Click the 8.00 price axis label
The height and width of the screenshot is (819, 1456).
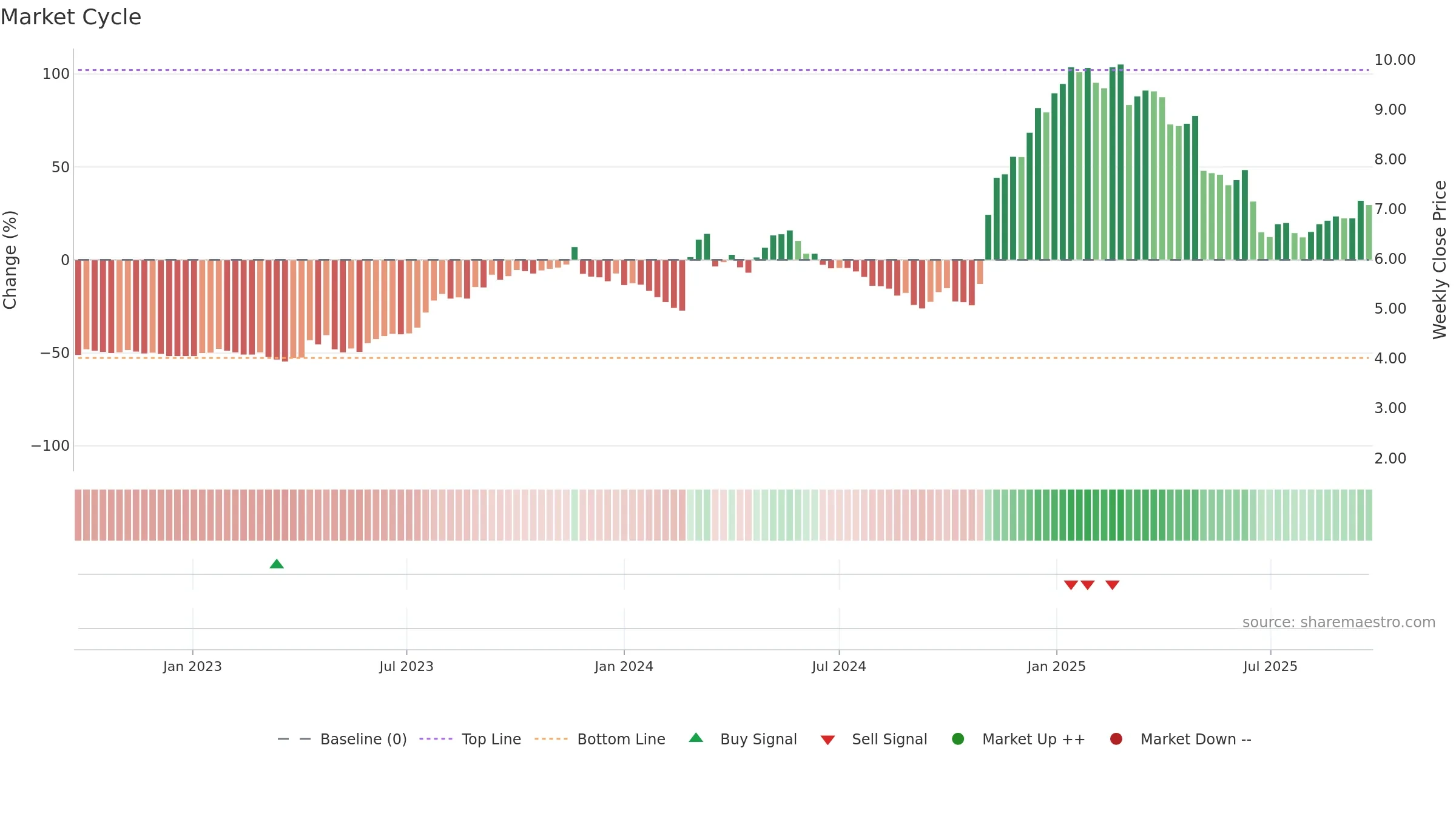1390,160
